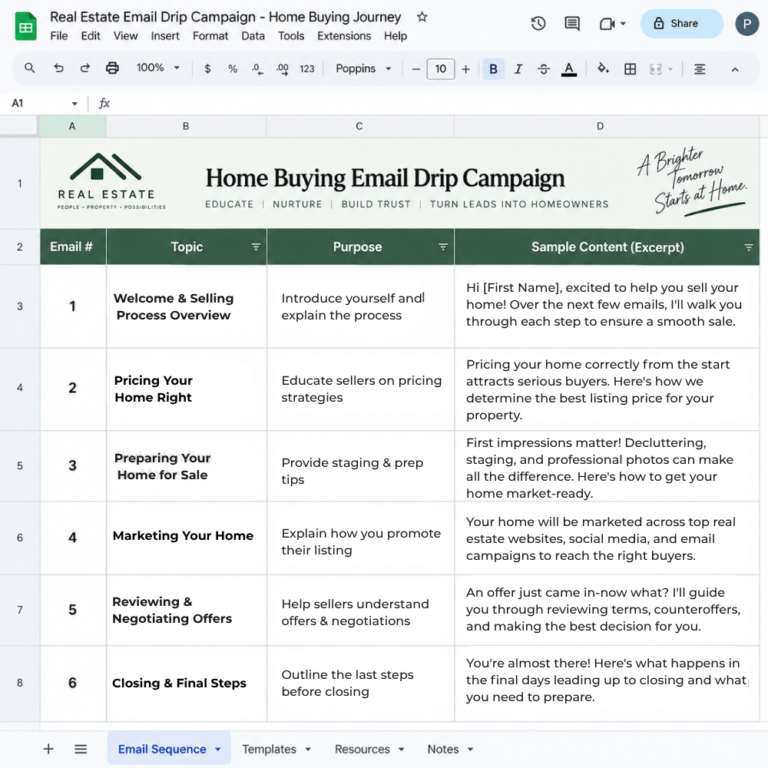Open the Data menu

(253, 36)
